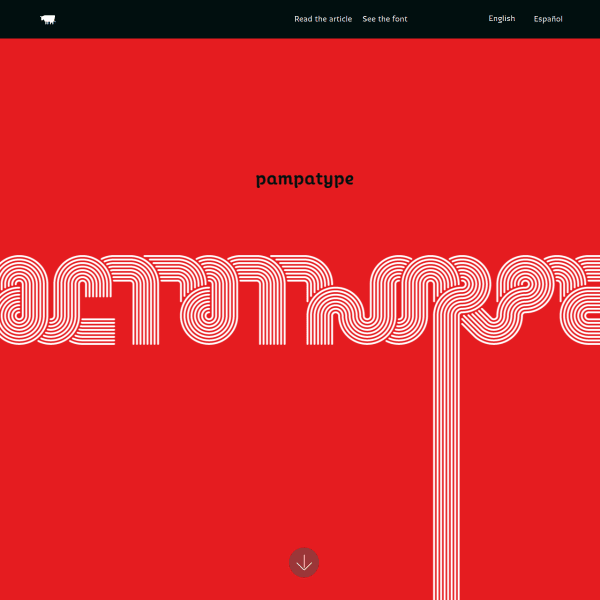Click the down-arrow scroll button
This screenshot has width=600, height=600.
[x=304, y=562]
